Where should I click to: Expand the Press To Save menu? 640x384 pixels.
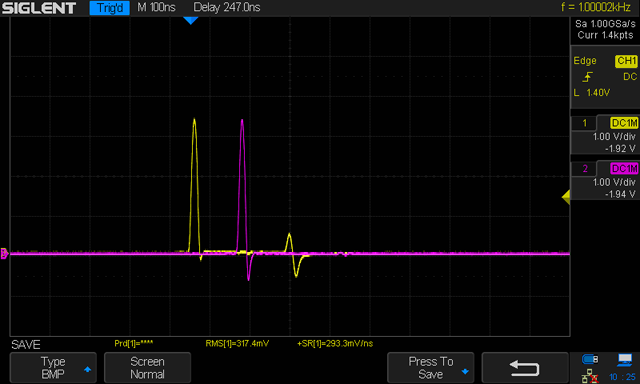click(431, 368)
